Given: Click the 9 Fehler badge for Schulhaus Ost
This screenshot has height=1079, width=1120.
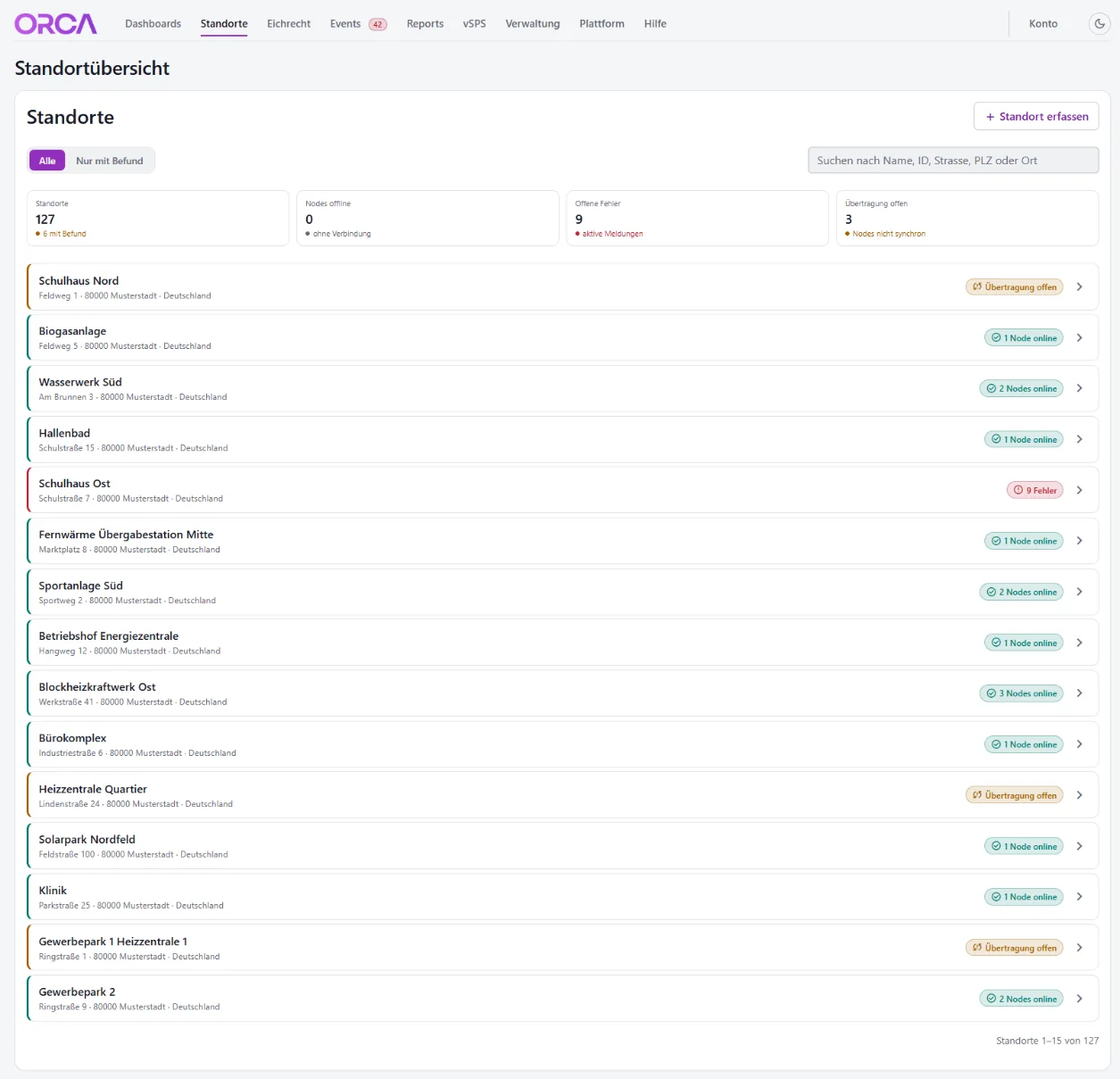Looking at the screenshot, I should point(1035,490).
